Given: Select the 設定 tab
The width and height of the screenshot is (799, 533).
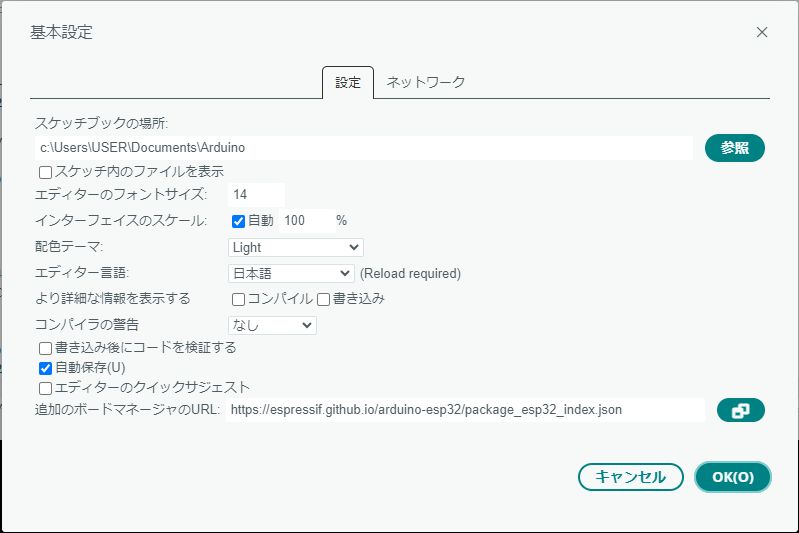Looking at the screenshot, I should [x=348, y=83].
